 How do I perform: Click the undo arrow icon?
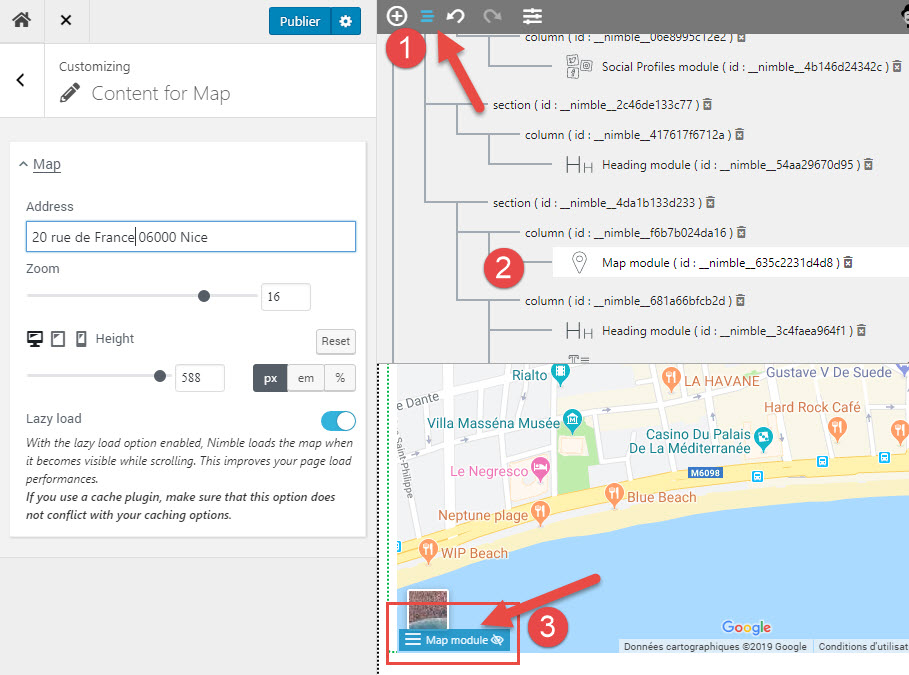pos(456,16)
